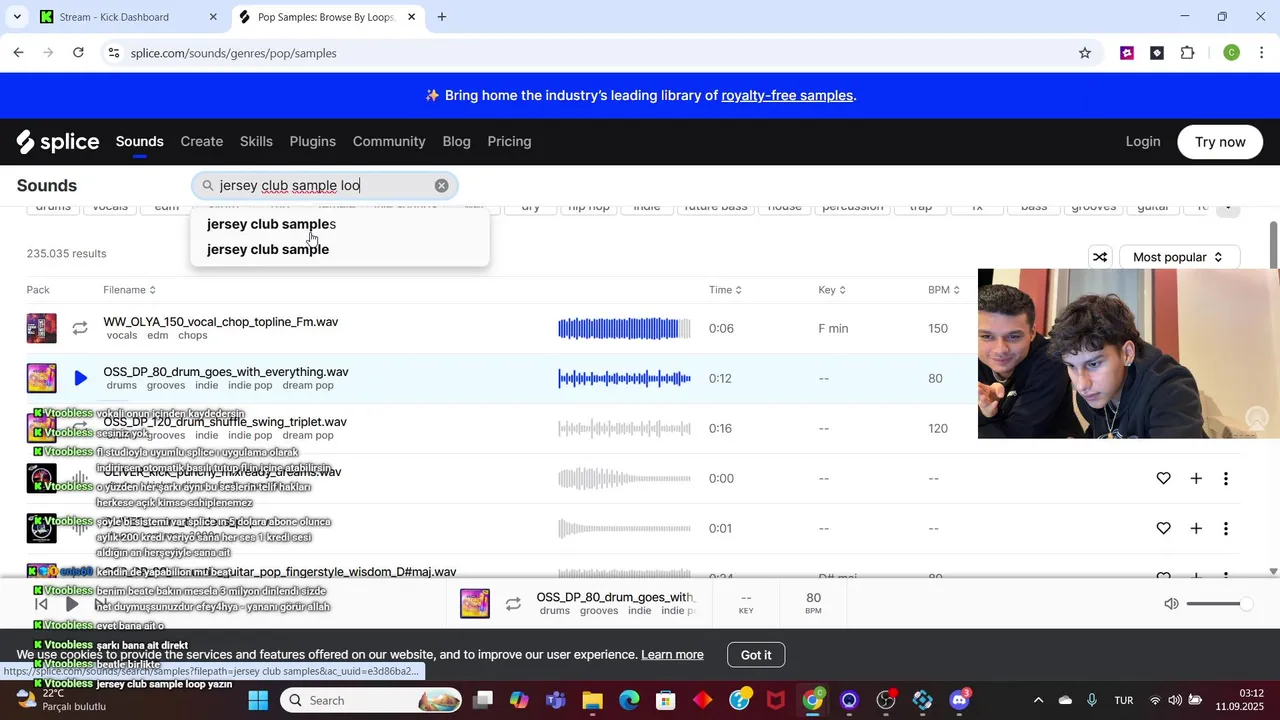Like the sample with time 0:00
Screen dimensions: 1280x720
click(x=1163, y=479)
